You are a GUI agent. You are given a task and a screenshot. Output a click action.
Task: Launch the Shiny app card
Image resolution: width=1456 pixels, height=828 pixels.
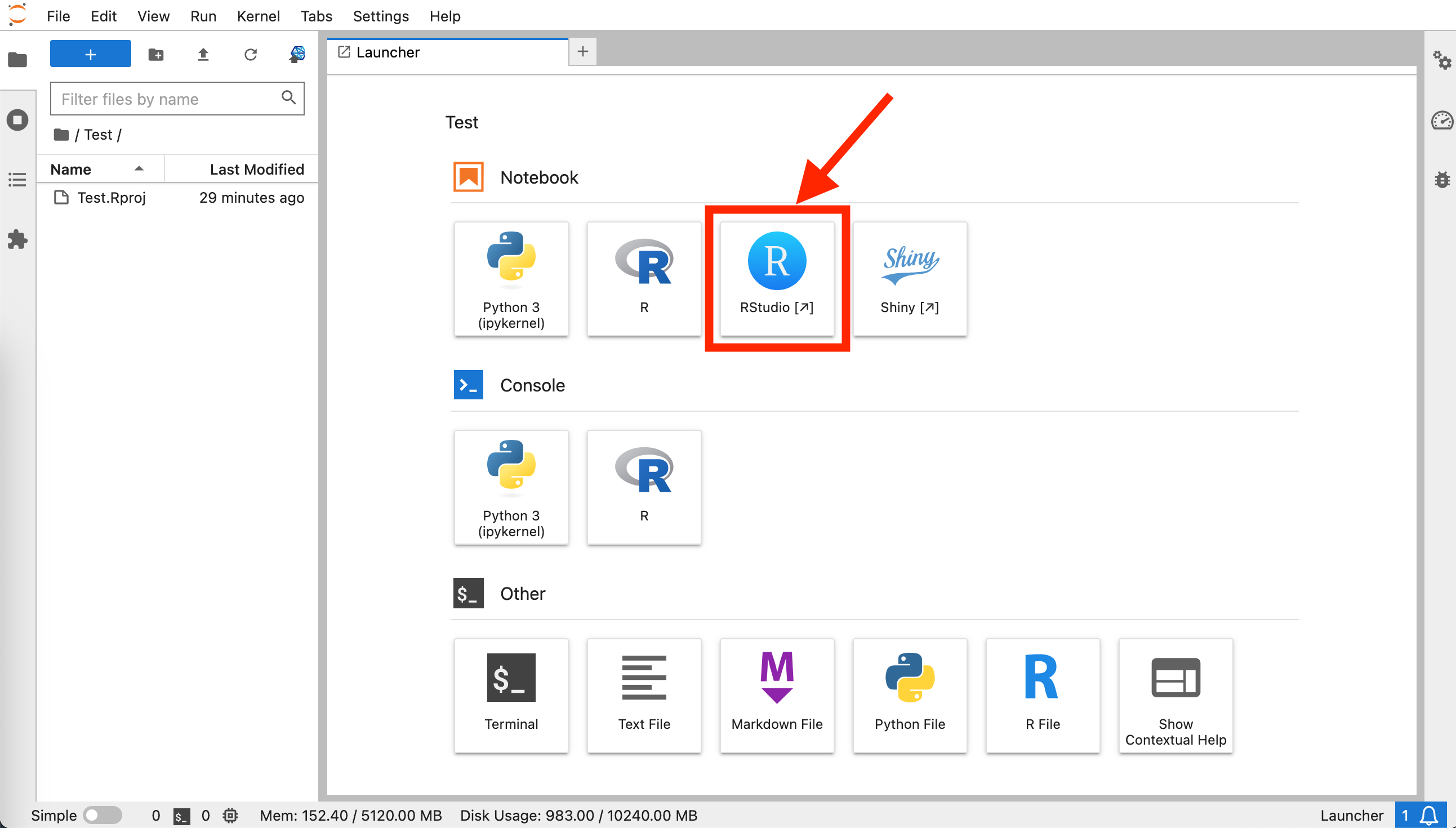(x=910, y=279)
